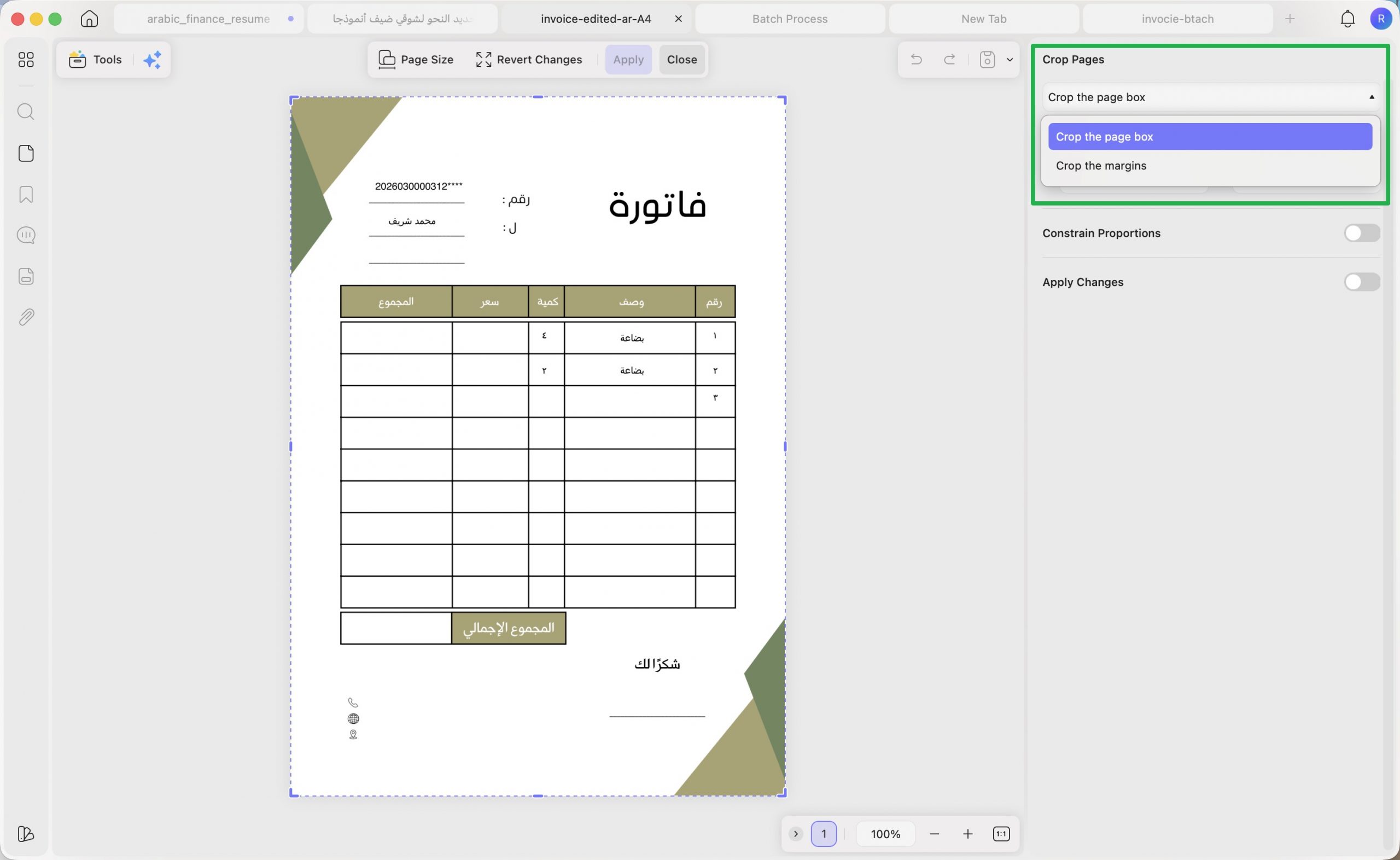Toggle Constrain Proportions switch
Image resolution: width=1400 pixels, height=860 pixels.
(1362, 233)
